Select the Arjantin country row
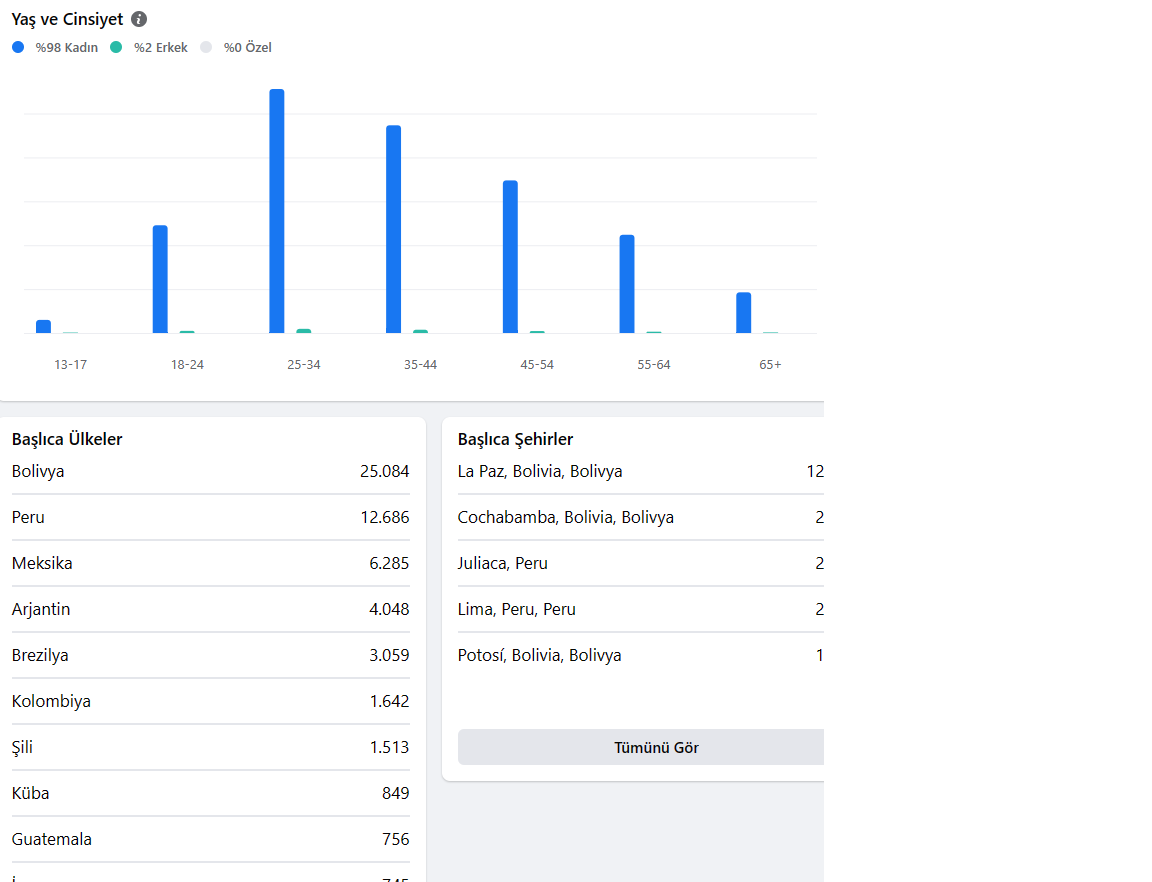Screen dimensions: 1152x882 (x=211, y=609)
